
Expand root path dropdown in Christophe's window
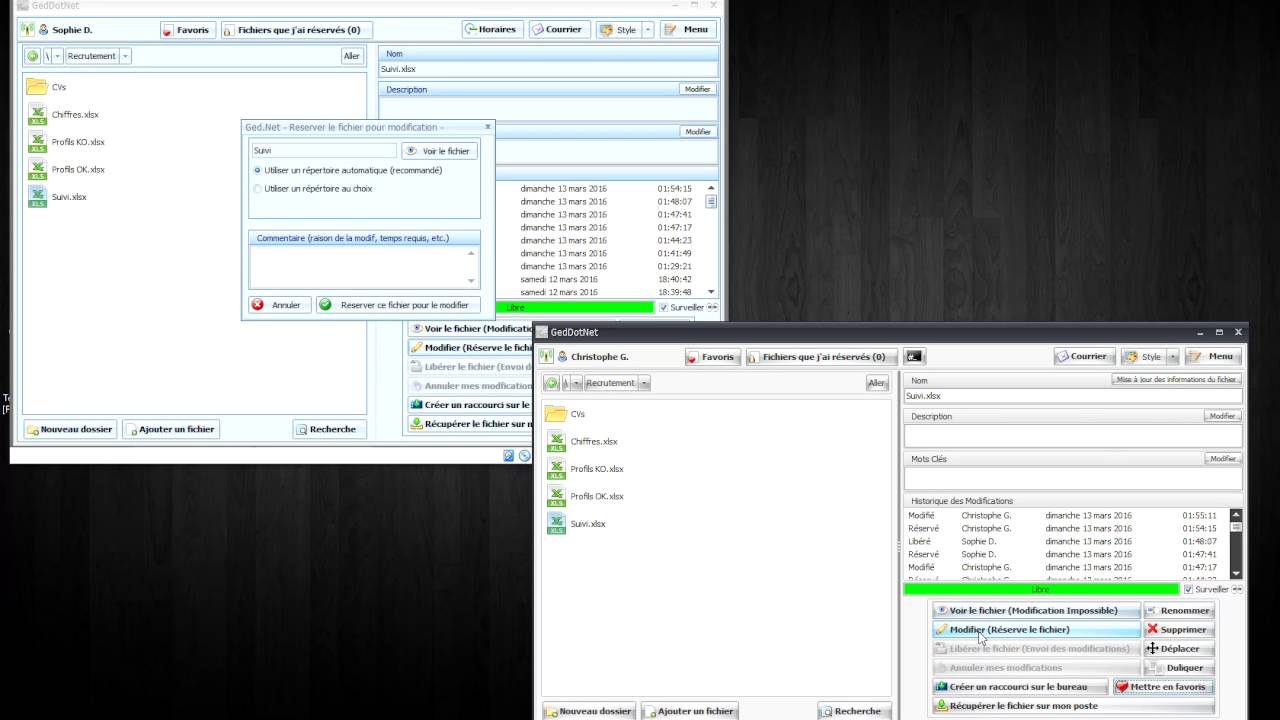click(x=576, y=383)
